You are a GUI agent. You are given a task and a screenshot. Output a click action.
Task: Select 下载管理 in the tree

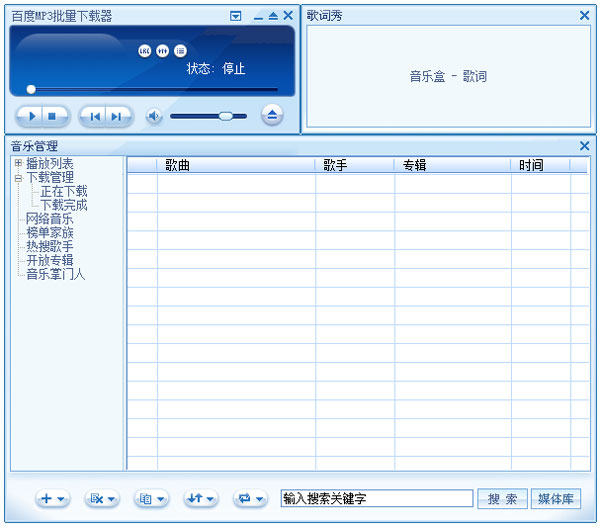point(50,178)
